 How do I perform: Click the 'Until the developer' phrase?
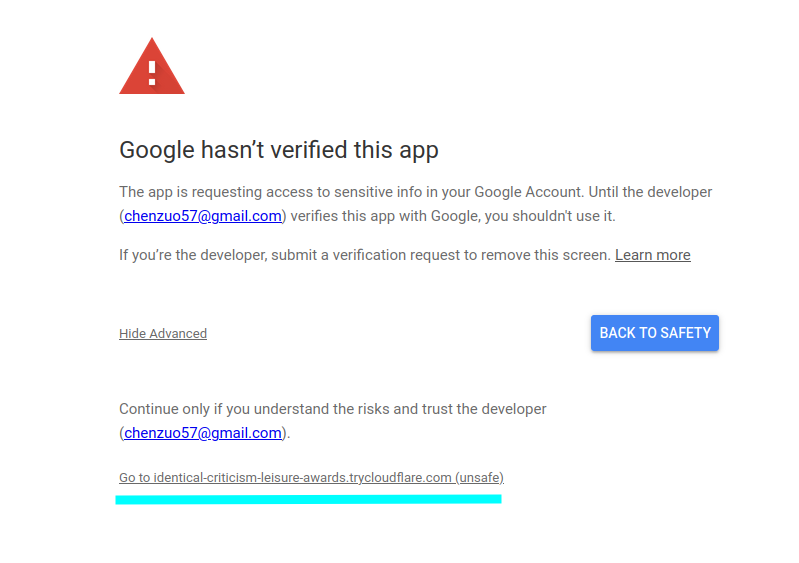(x=650, y=192)
